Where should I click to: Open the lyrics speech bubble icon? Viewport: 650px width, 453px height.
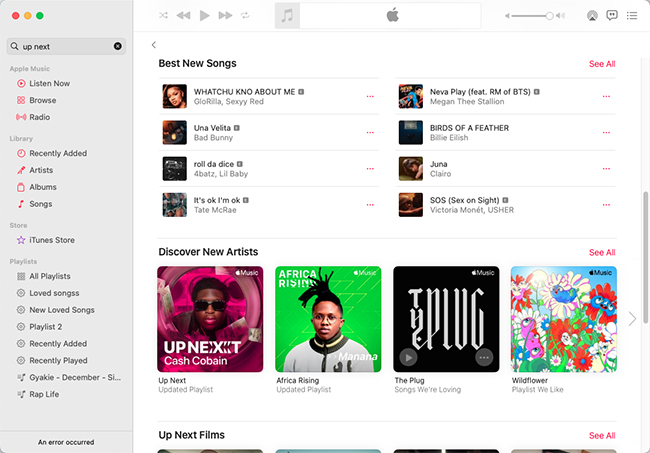612,16
